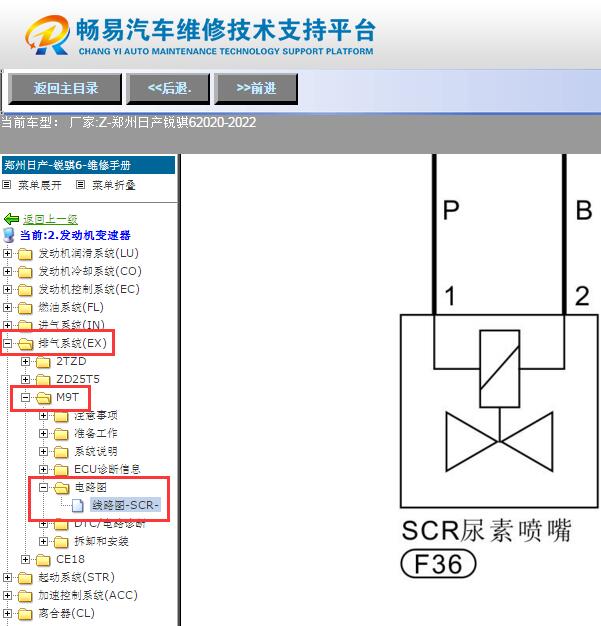Viewport: 601px width, 626px height.
Task: Click the 发动机润滑系统(LU) folder icon
Action: click(25, 254)
